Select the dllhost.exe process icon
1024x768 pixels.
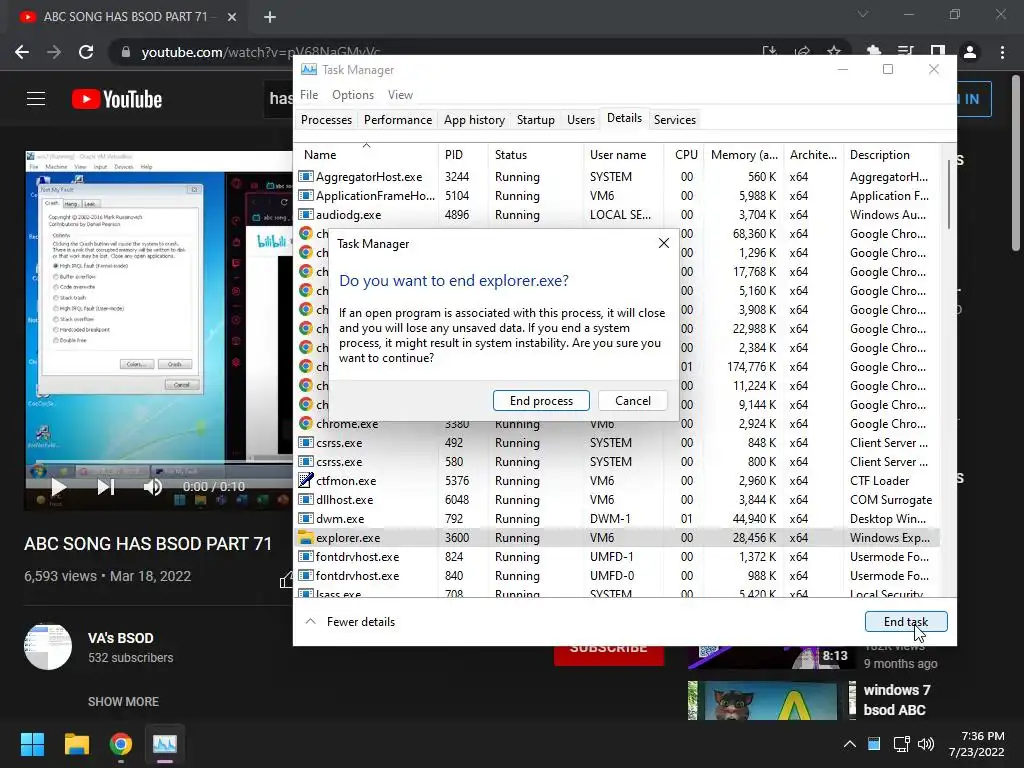[x=306, y=500]
